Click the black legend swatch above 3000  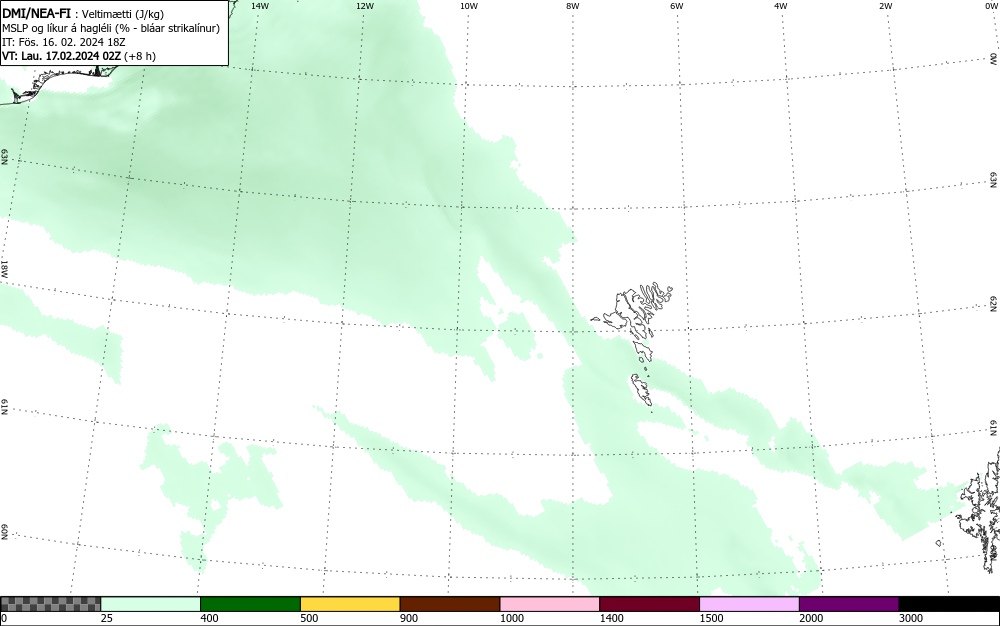(x=949, y=604)
